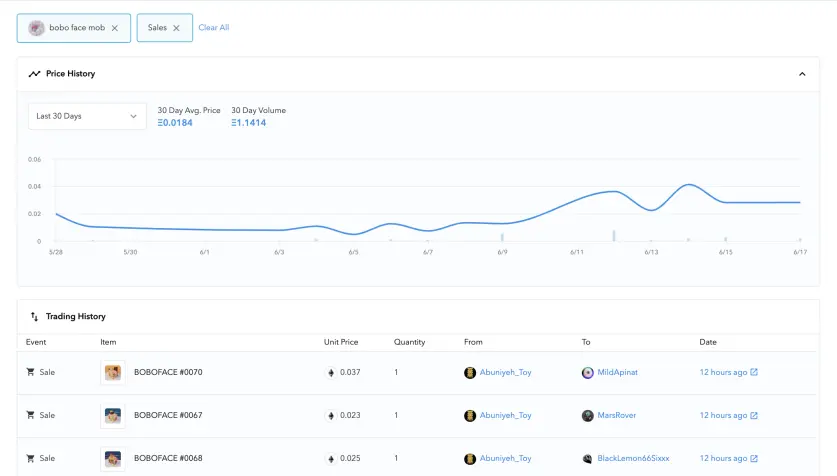Click seller avatar in BOBOFACE #0067 row
Image resolution: width=837 pixels, height=476 pixels.
click(470, 416)
